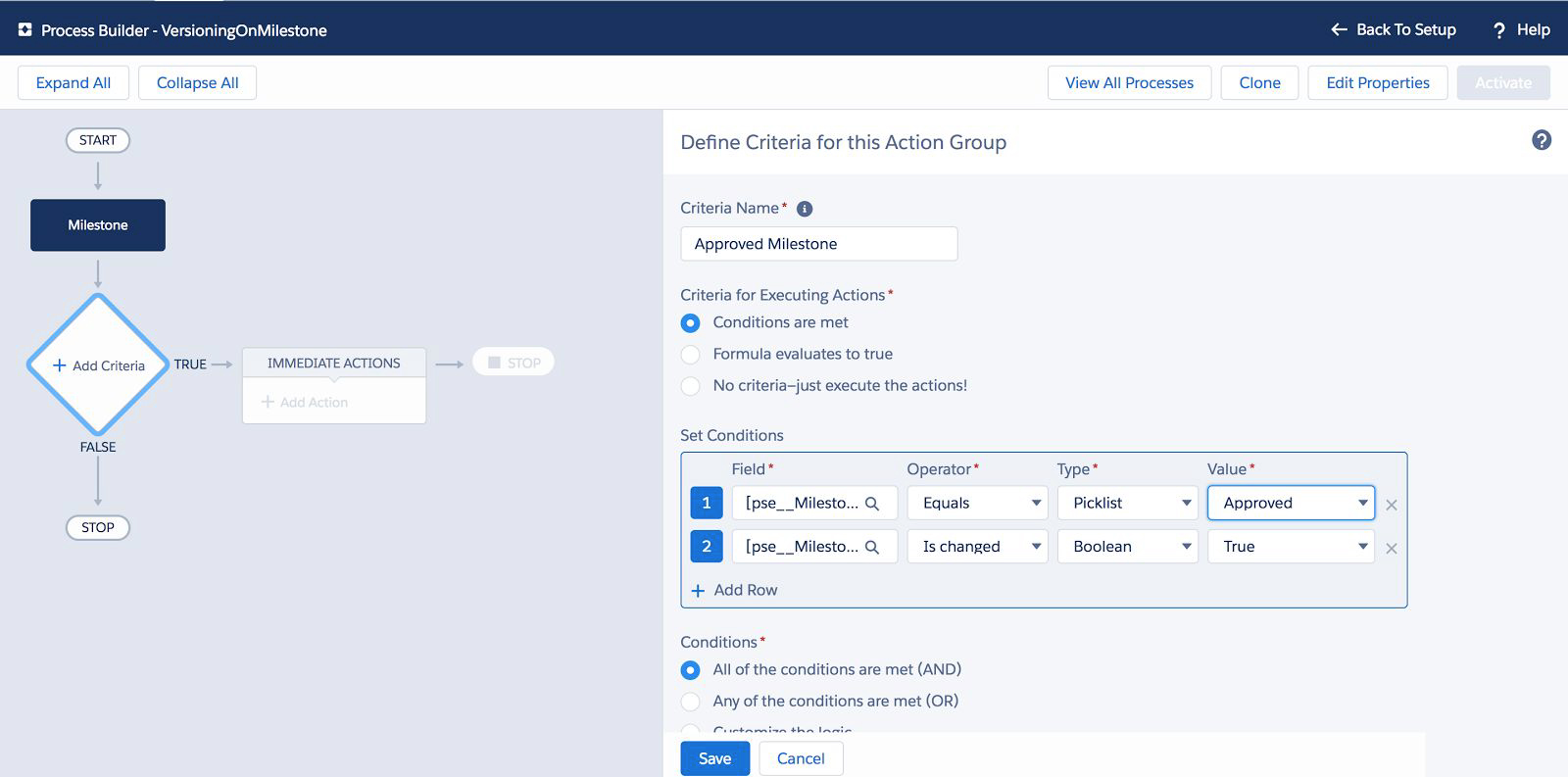Image resolution: width=1568 pixels, height=777 pixels.
Task: Select 'Any of the conditions are met (OR)'
Action: tap(691, 701)
